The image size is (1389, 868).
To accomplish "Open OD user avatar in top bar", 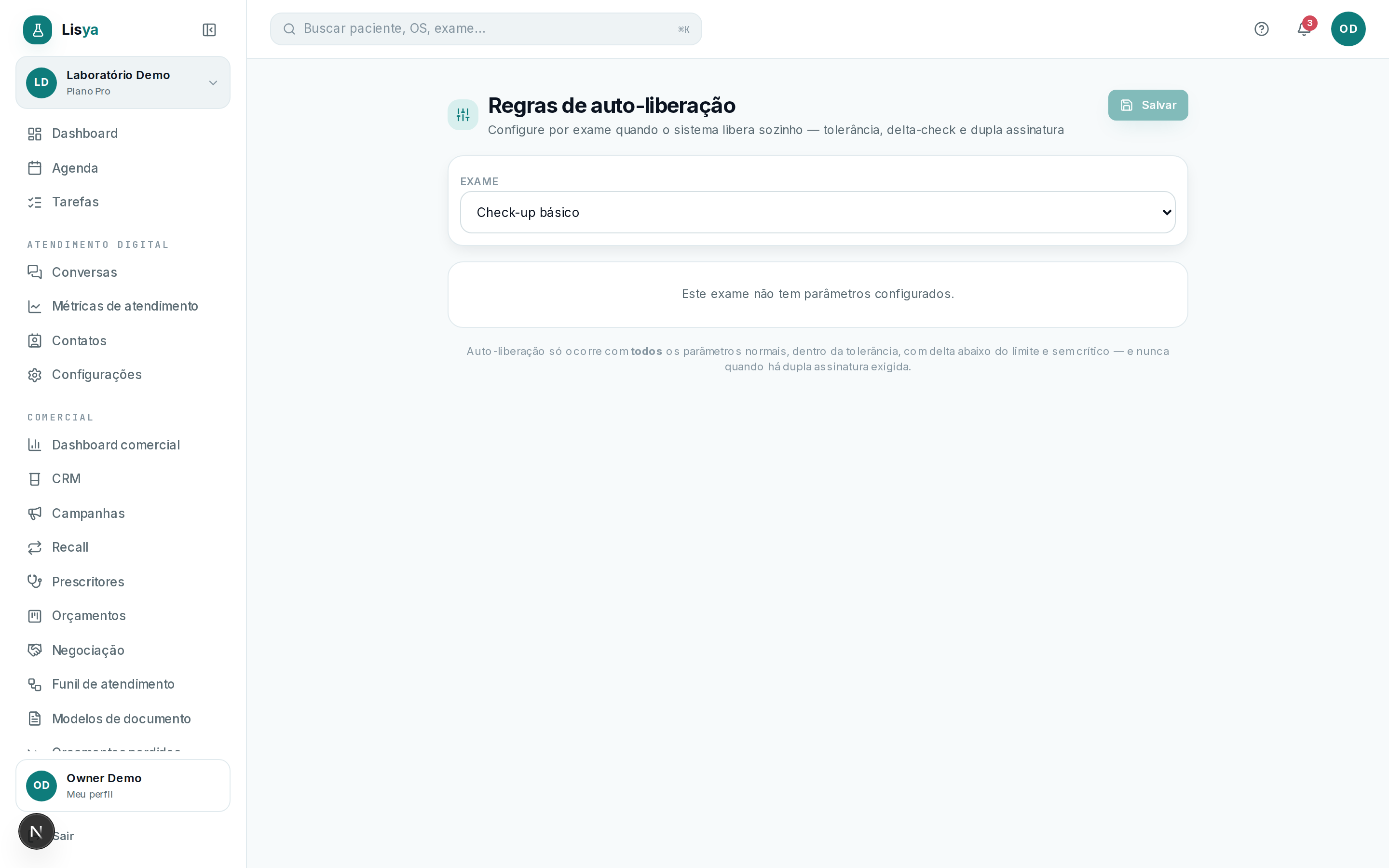I will pos(1348,29).
